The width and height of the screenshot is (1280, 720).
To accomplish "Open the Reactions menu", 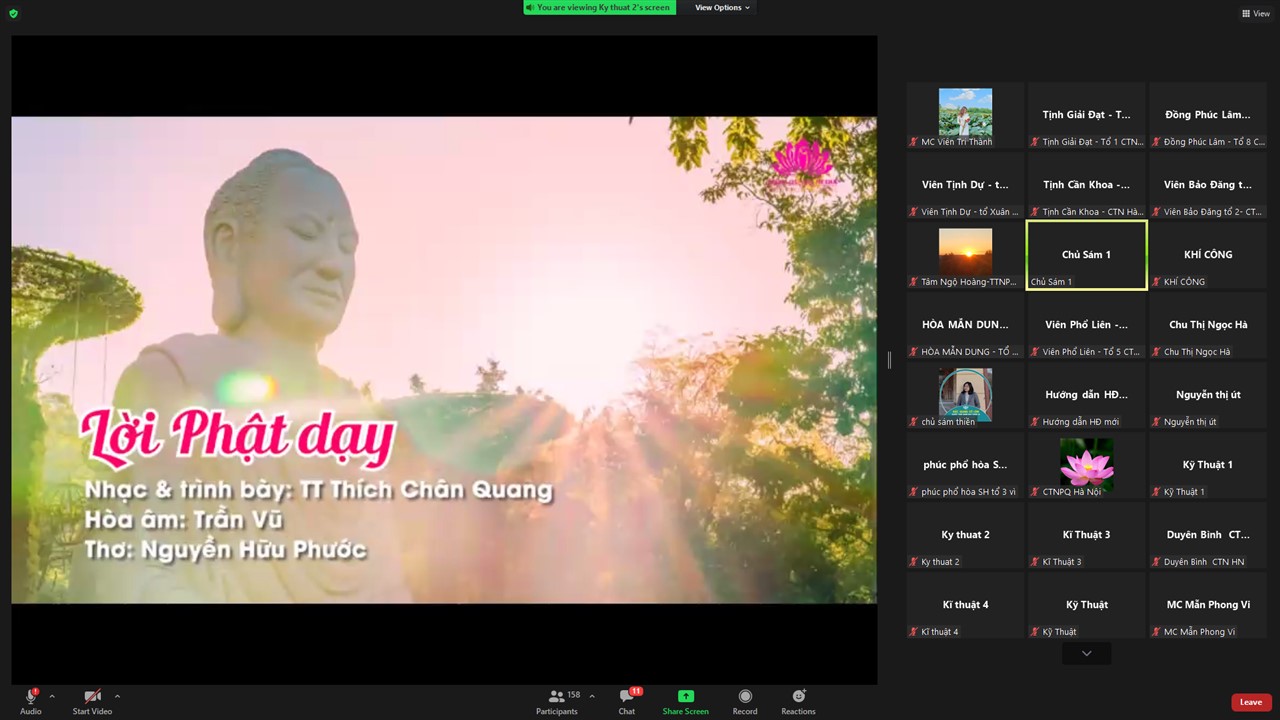I will point(798,701).
